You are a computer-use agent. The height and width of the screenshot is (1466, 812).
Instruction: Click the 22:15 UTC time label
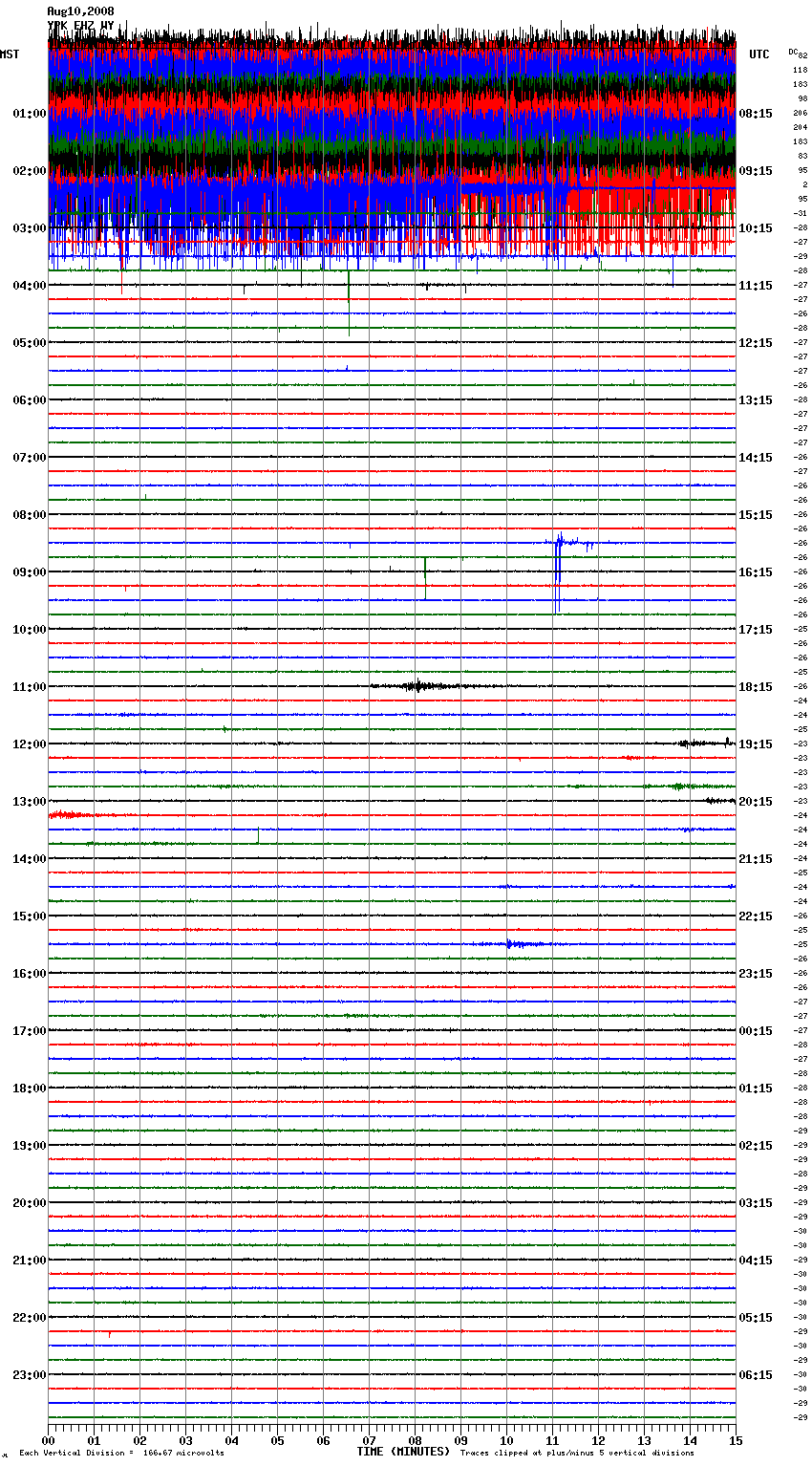[756, 916]
